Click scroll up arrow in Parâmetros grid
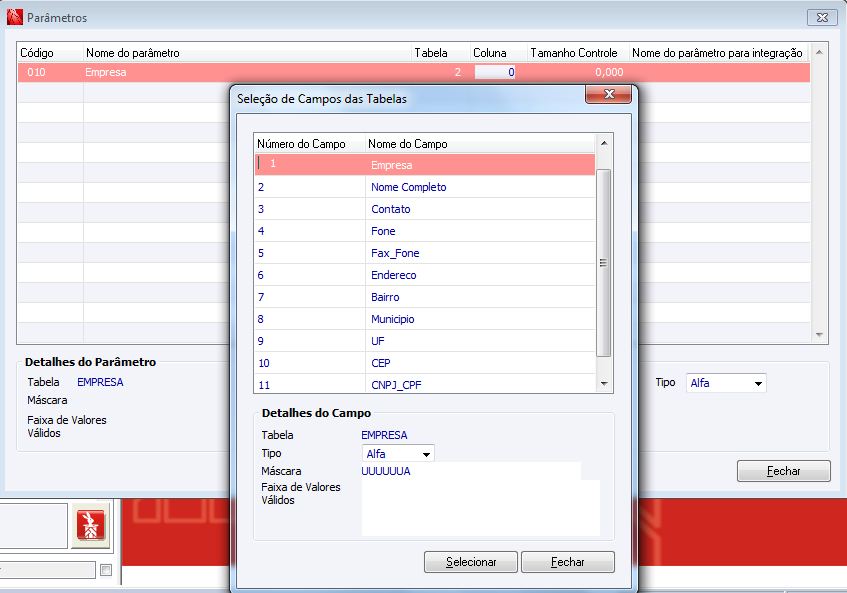This screenshot has width=847, height=593. (x=819, y=52)
